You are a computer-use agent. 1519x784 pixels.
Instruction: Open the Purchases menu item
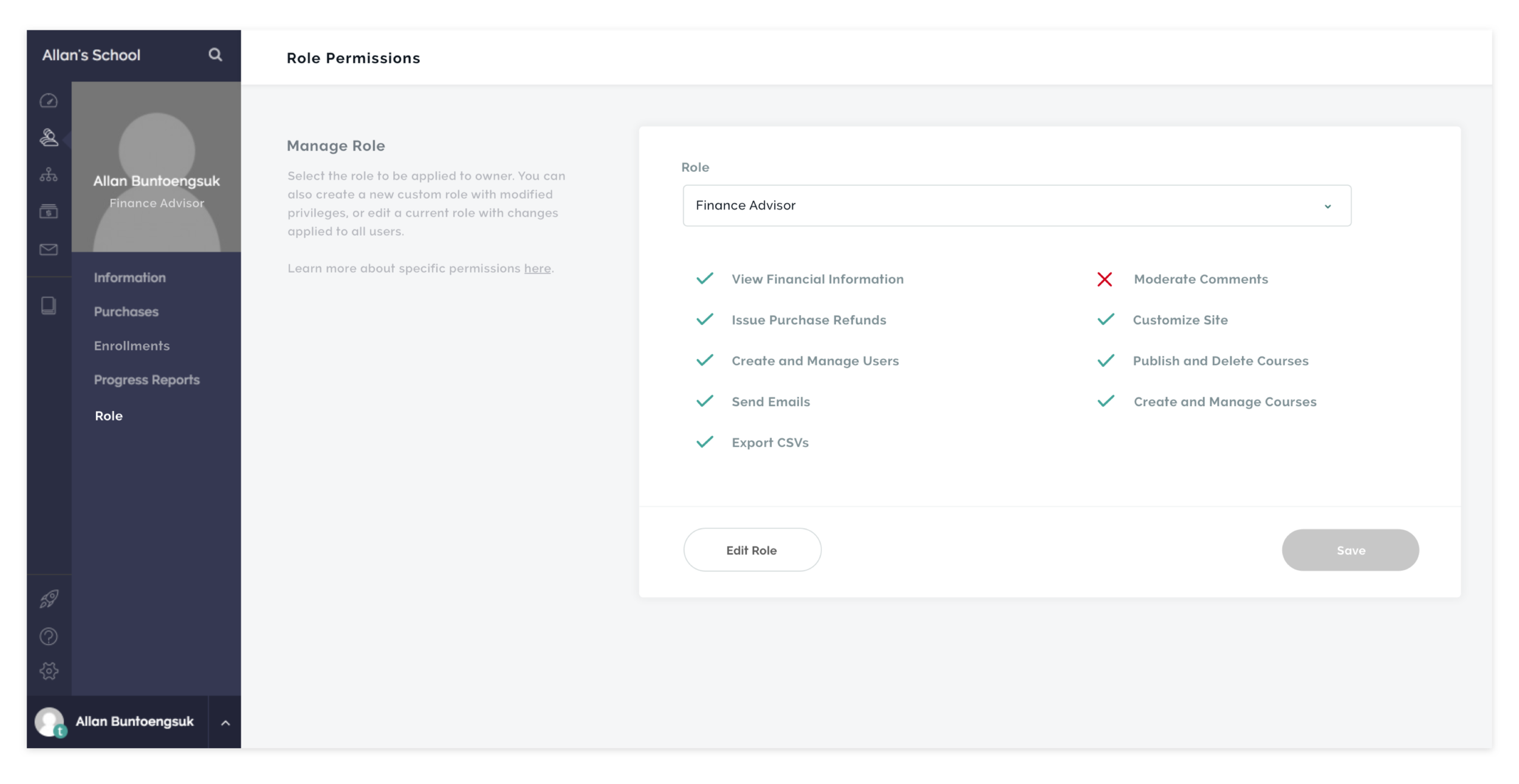(x=126, y=312)
